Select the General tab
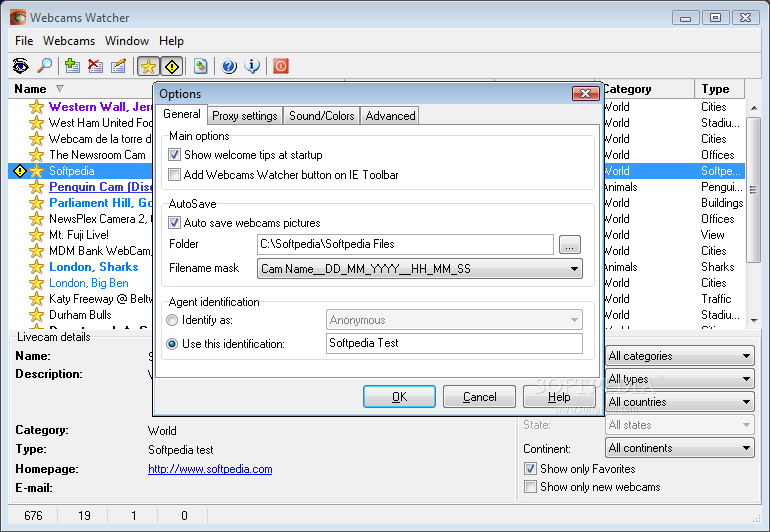Image resolution: width=770 pixels, height=532 pixels. (182, 114)
